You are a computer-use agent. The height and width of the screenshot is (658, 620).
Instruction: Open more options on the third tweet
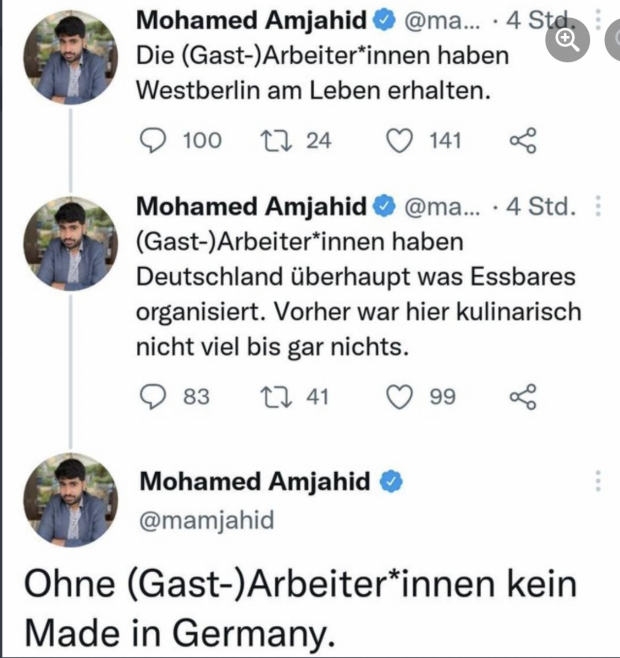[598, 479]
